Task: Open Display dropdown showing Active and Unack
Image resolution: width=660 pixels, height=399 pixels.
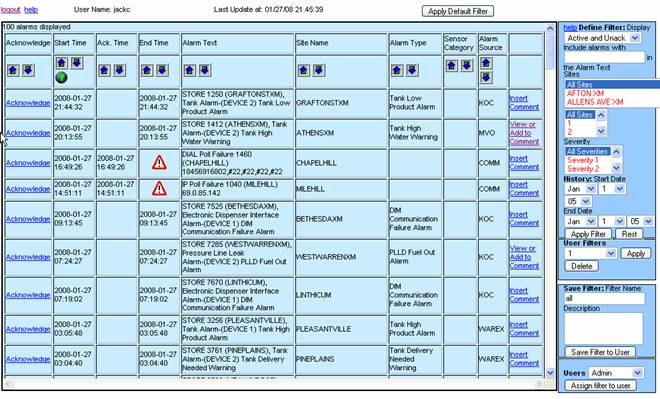Action: pyautogui.click(x=602, y=38)
